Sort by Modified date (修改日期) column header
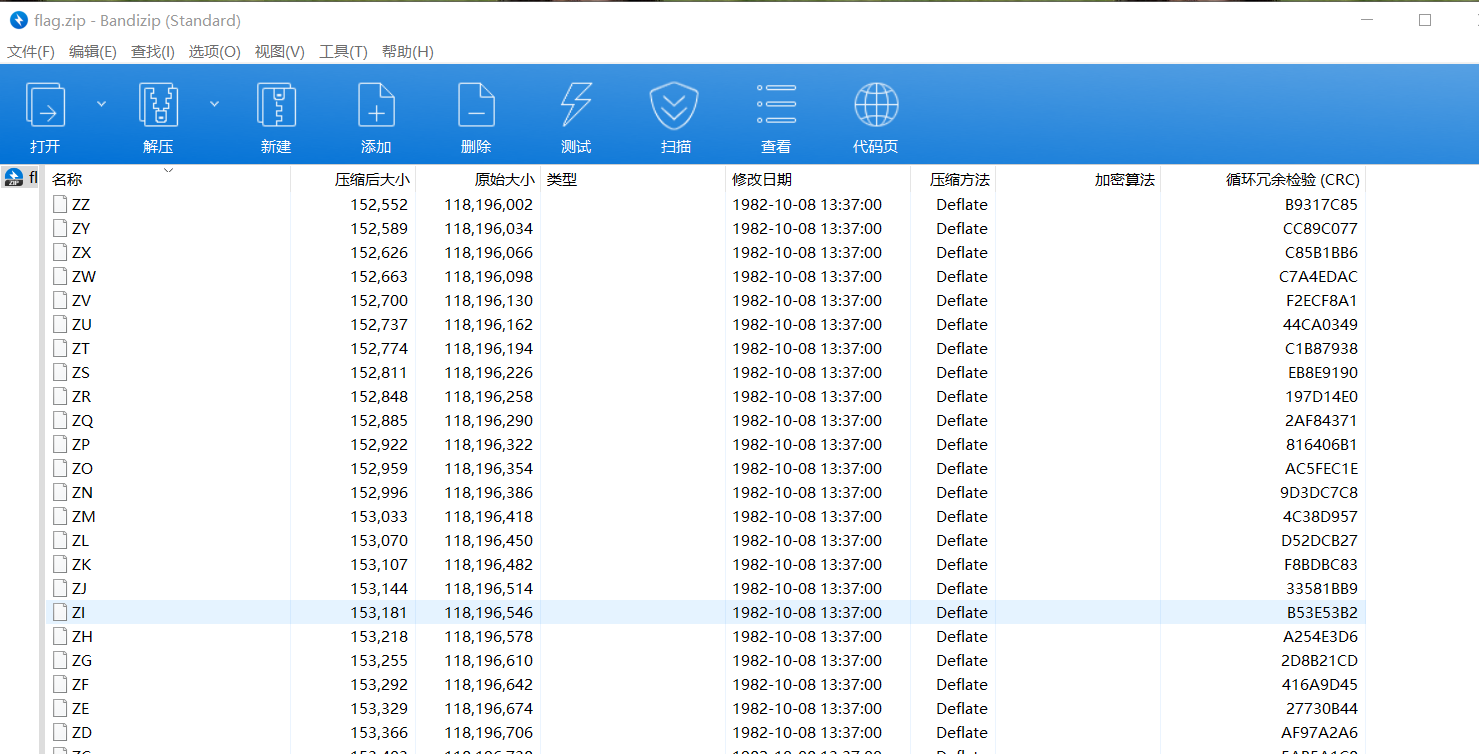1479x754 pixels. click(762, 180)
